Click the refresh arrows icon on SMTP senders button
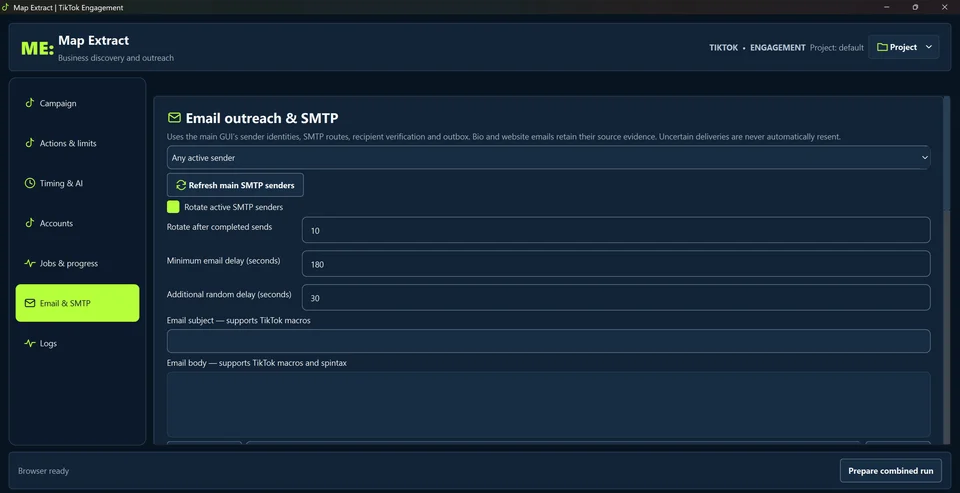The image size is (960, 493). 181,185
